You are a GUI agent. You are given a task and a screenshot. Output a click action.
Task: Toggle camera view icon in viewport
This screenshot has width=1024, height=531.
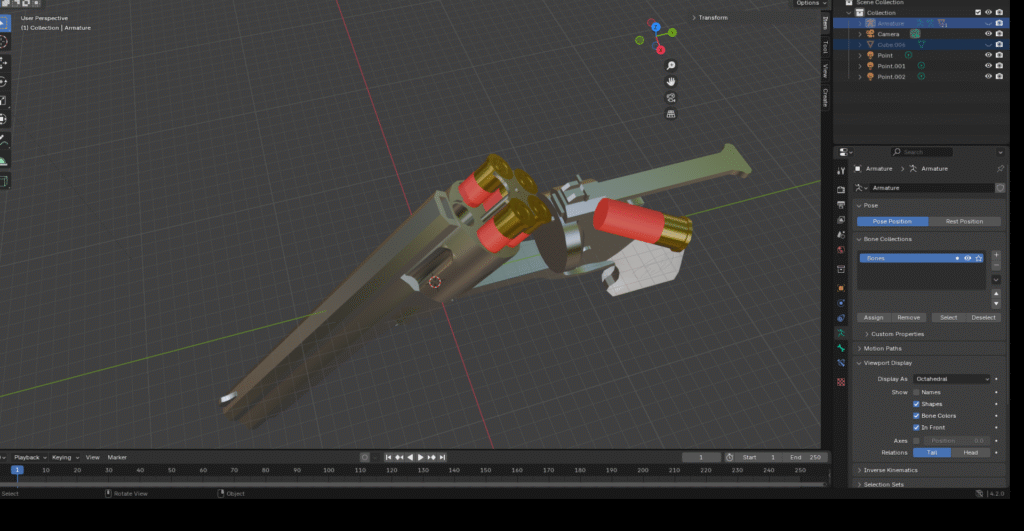[x=671, y=97]
